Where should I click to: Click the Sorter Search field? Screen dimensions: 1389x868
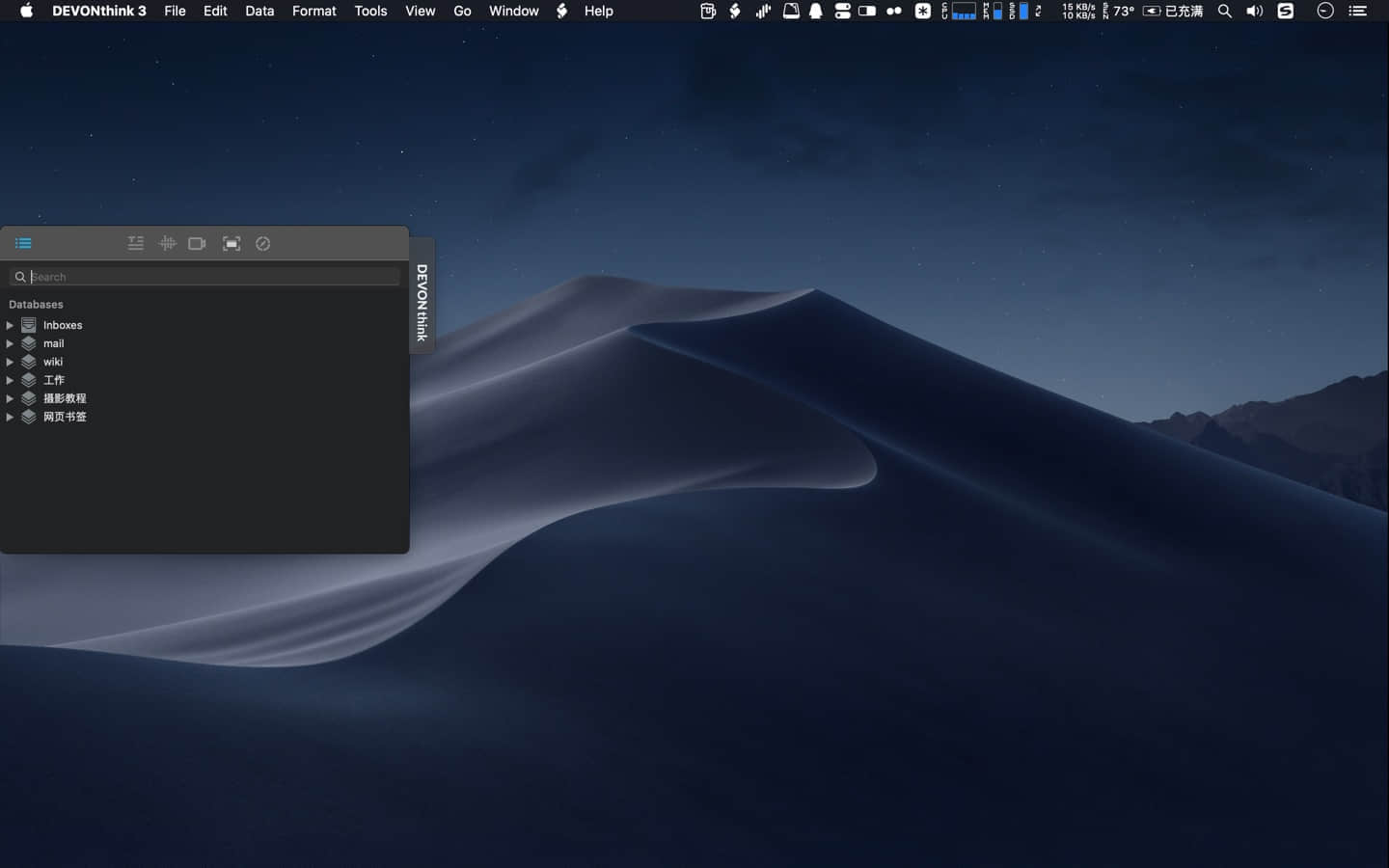[x=204, y=277]
